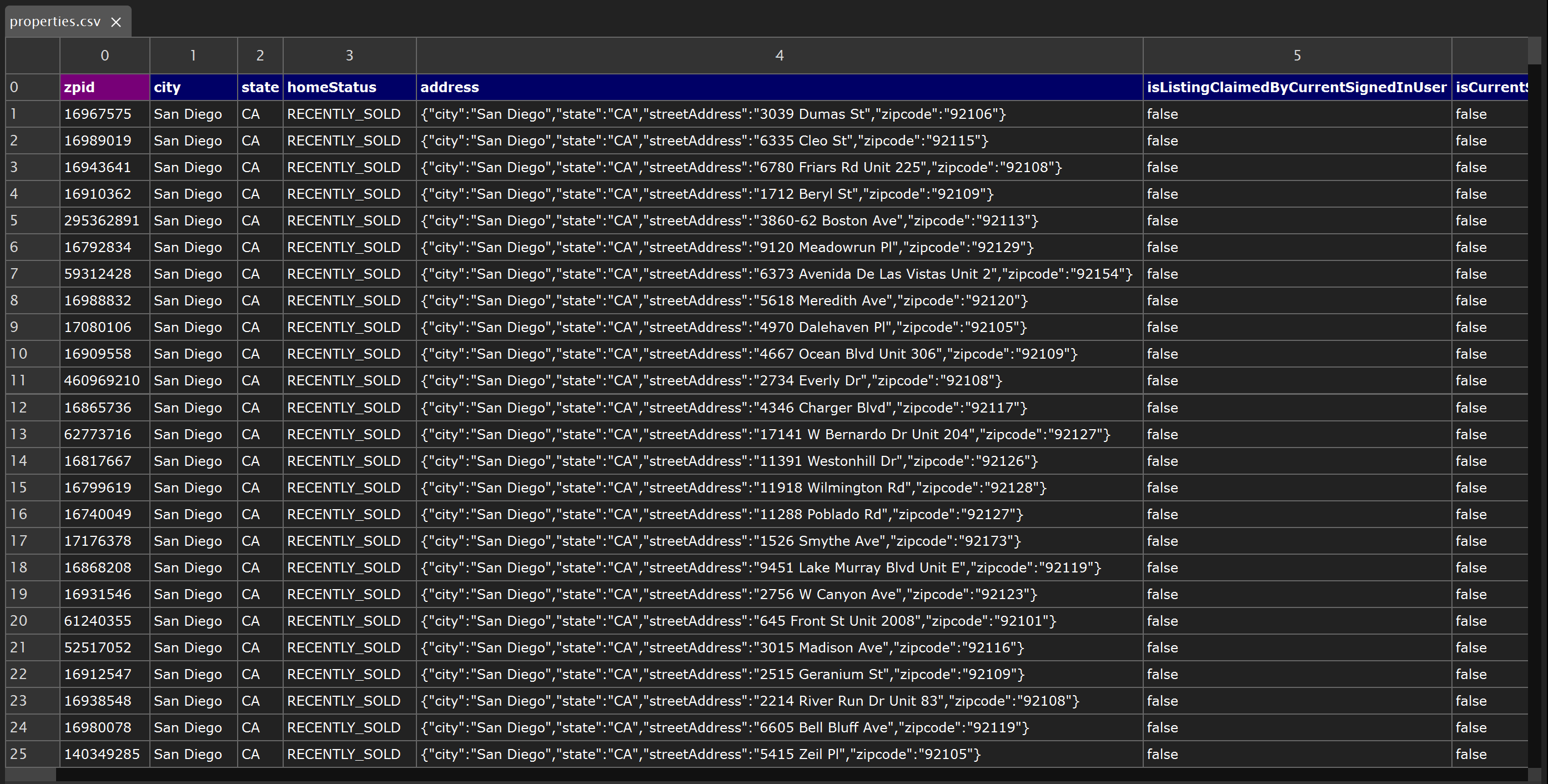Click the RECENTLY_SOLD cell in row 12
This screenshot has width=1548, height=784.
[x=349, y=408]
